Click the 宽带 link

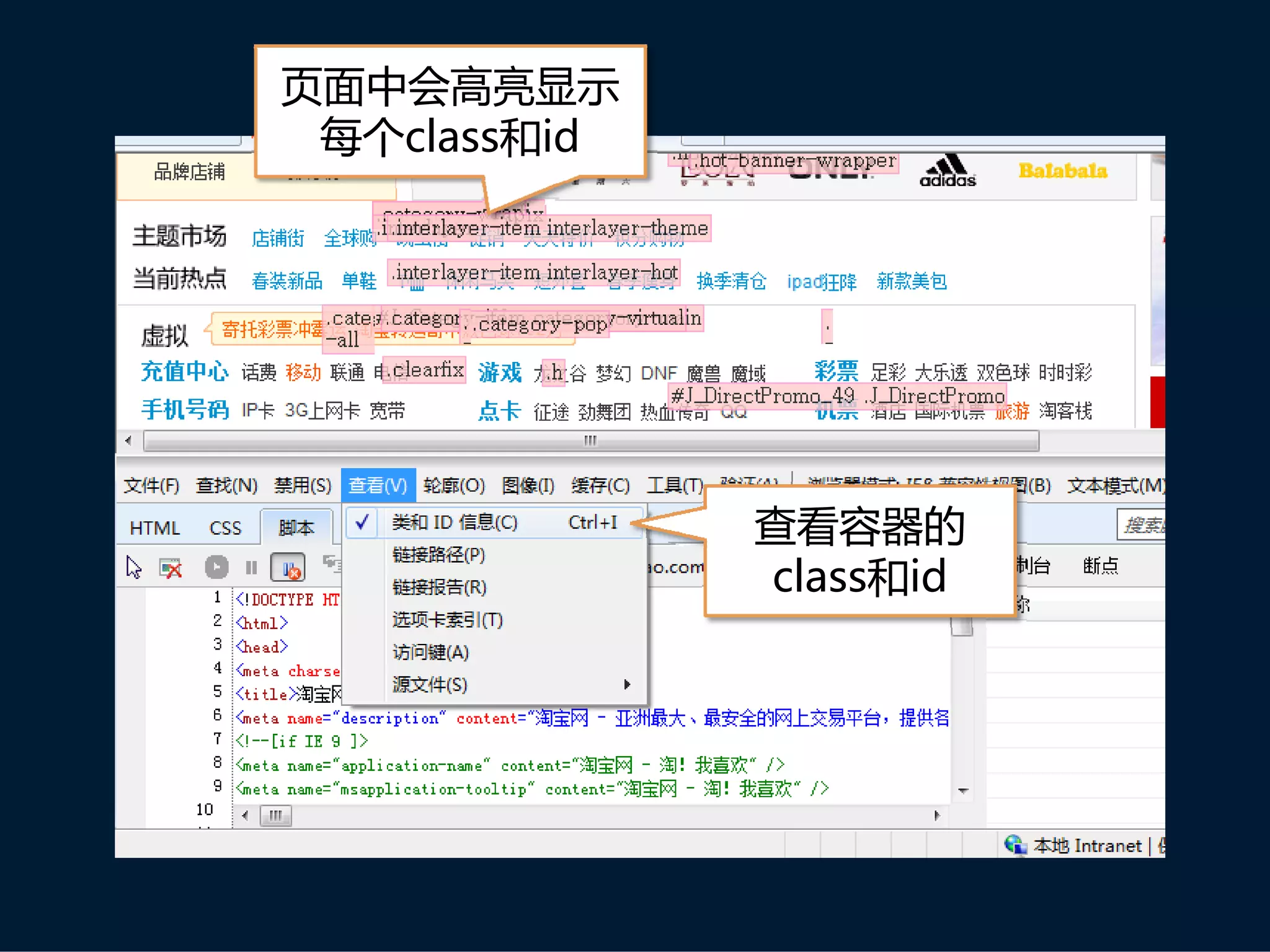coord(388,410)
